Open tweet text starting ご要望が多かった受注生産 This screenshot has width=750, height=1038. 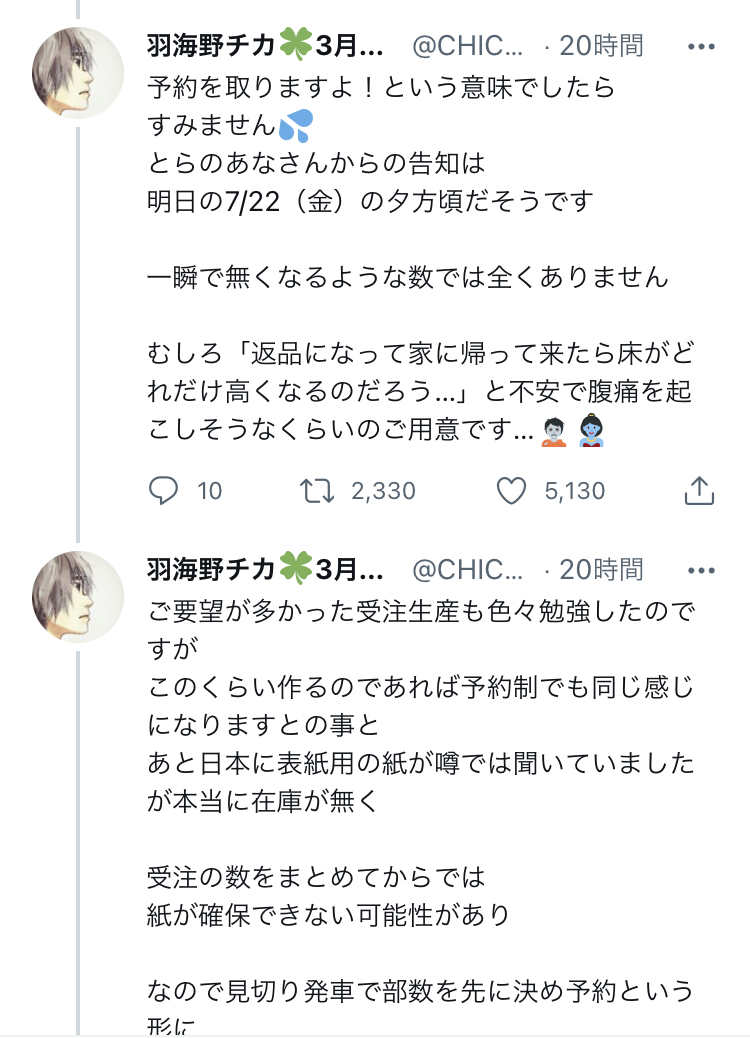[420, 610]
